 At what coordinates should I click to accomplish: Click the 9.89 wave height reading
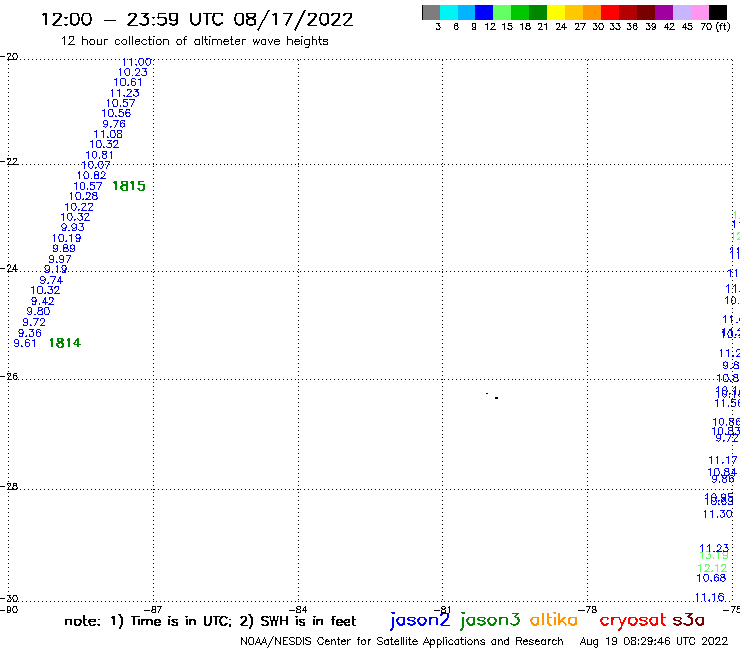[64, 249]
